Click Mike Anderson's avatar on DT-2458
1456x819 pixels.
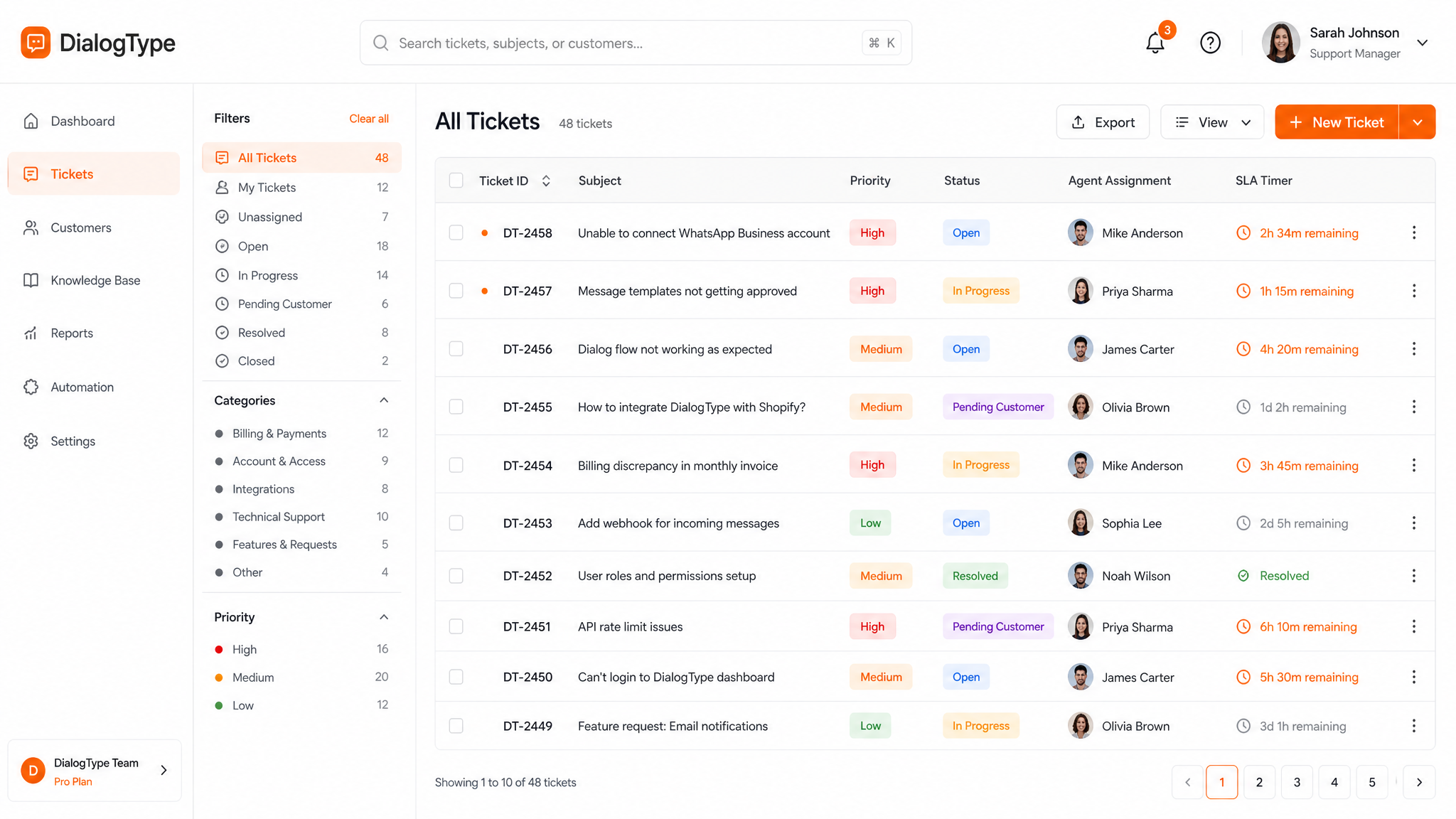[x=1080, y=233]
